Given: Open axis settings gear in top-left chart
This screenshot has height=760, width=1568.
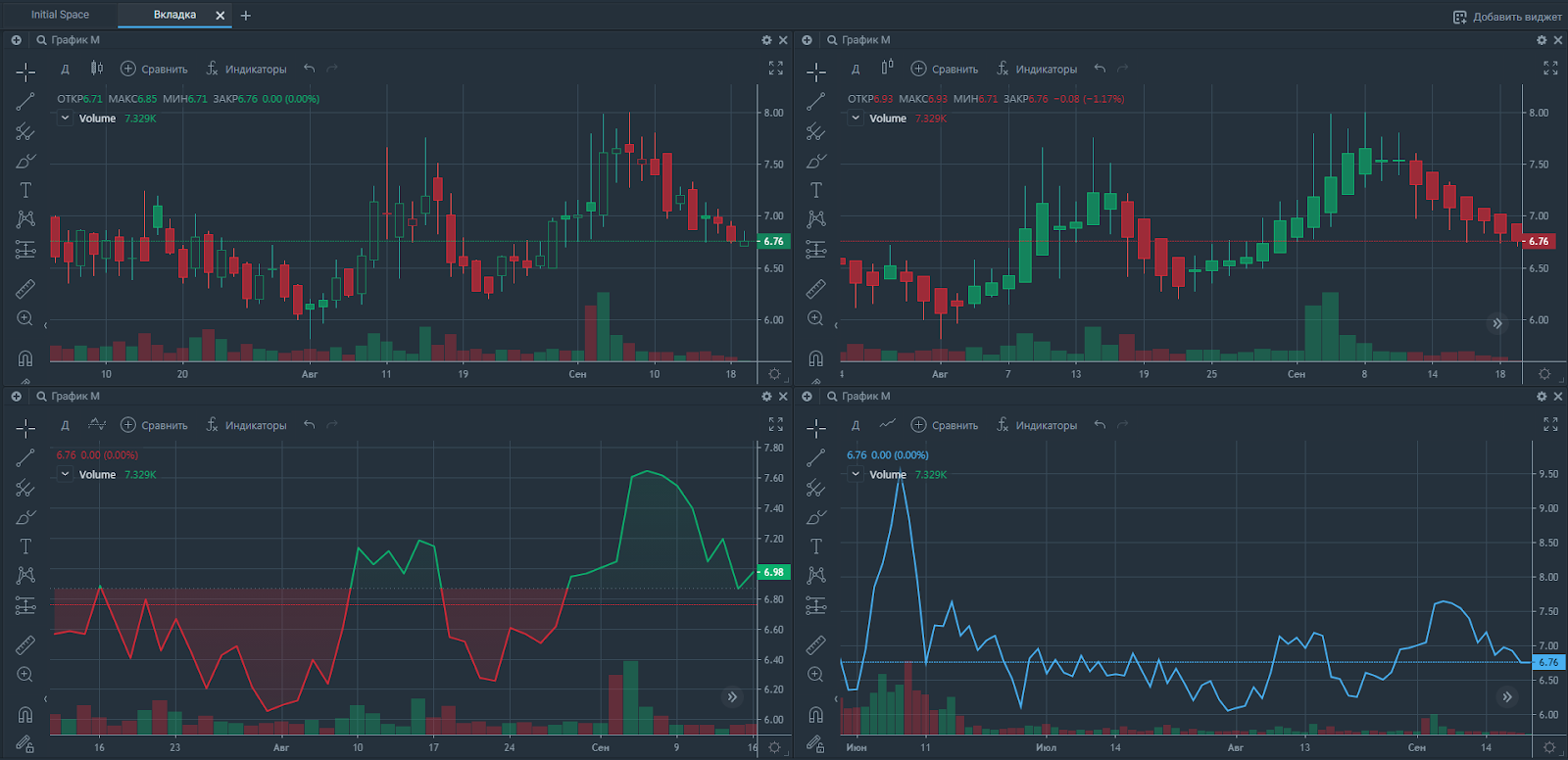Looking at the screenshot, I should coord(774,374).
